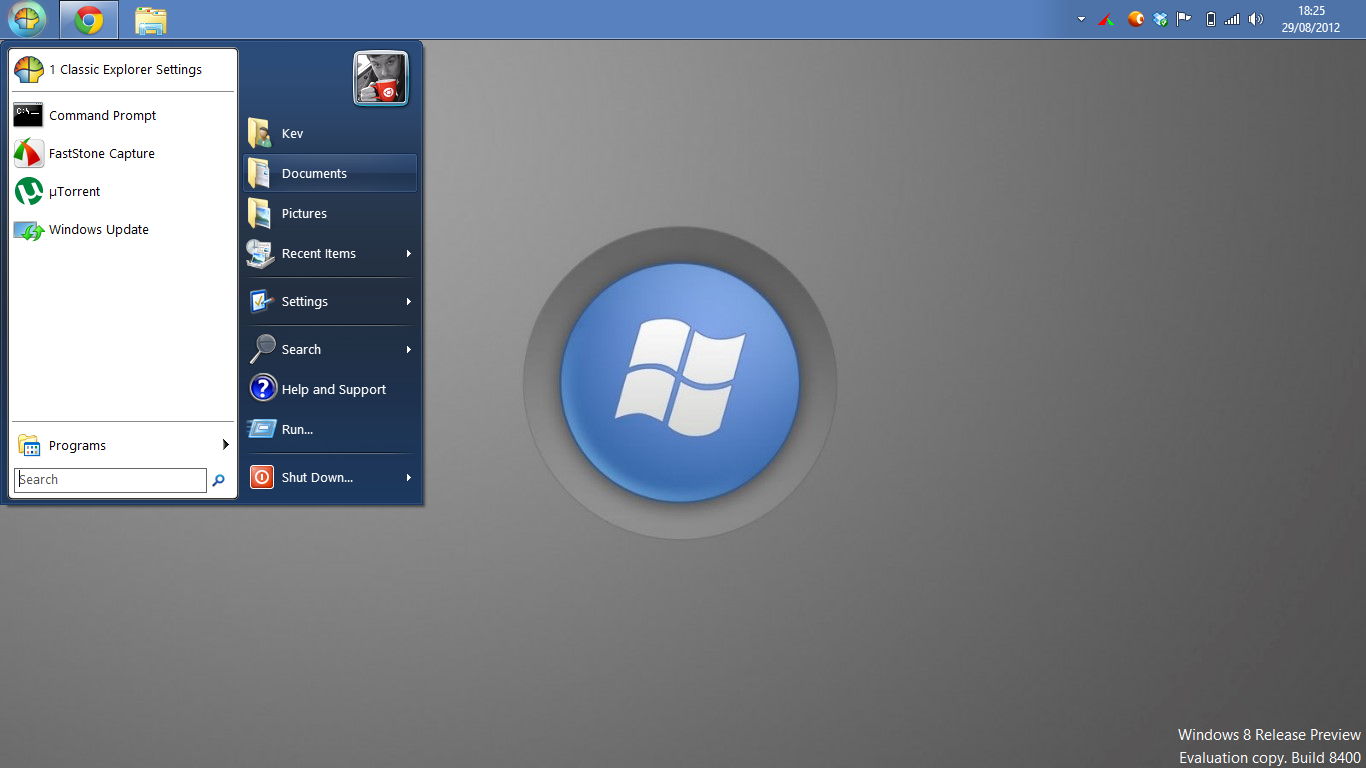Screen dimensions: 1366x768
Task: Click the Chrome icon on the taskbar
Action: click(x=89, y=20)
